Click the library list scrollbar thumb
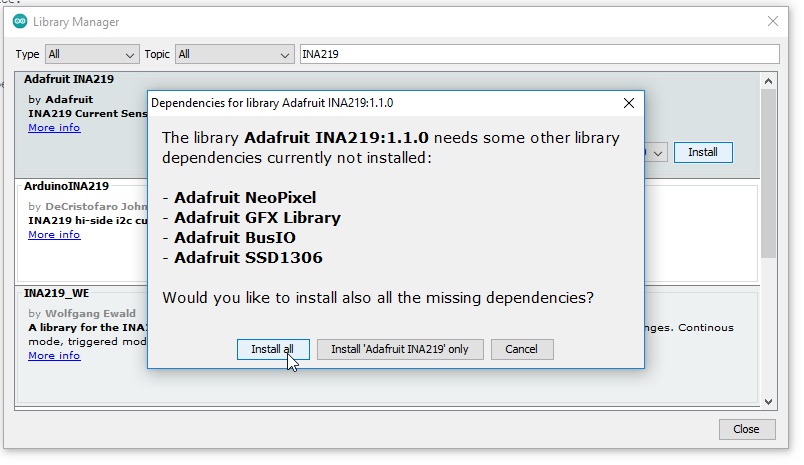Viewport: 804px width, 465px height. 768,170
